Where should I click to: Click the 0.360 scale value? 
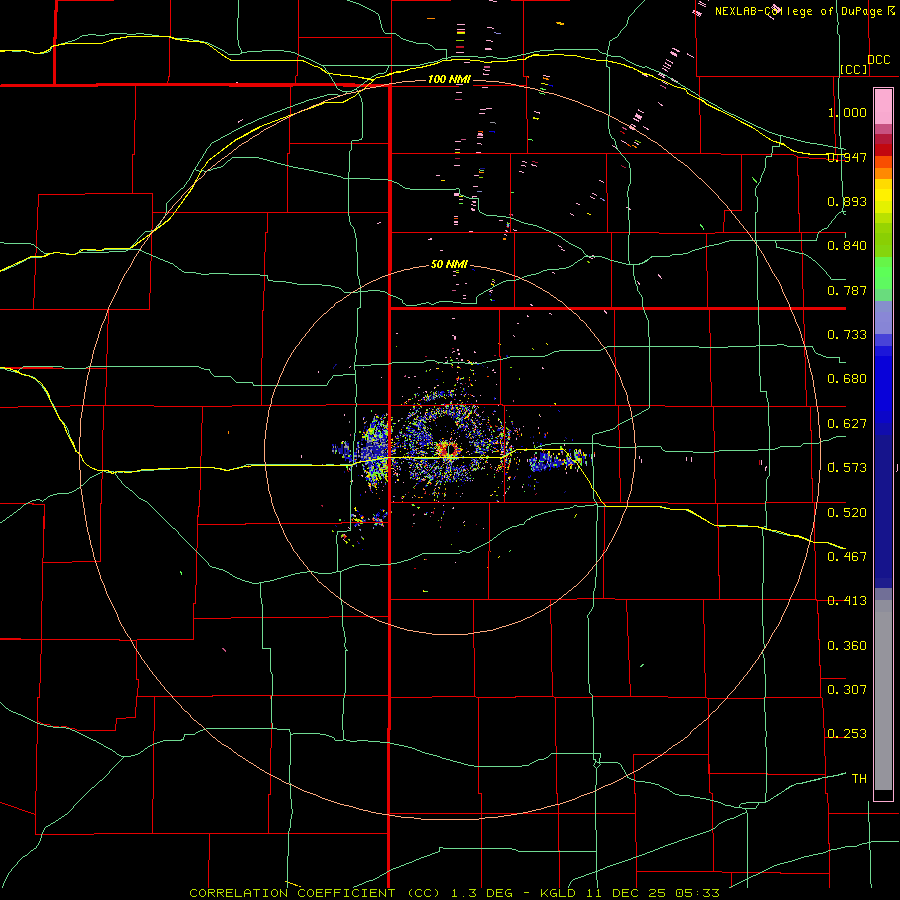coord(847,645)
